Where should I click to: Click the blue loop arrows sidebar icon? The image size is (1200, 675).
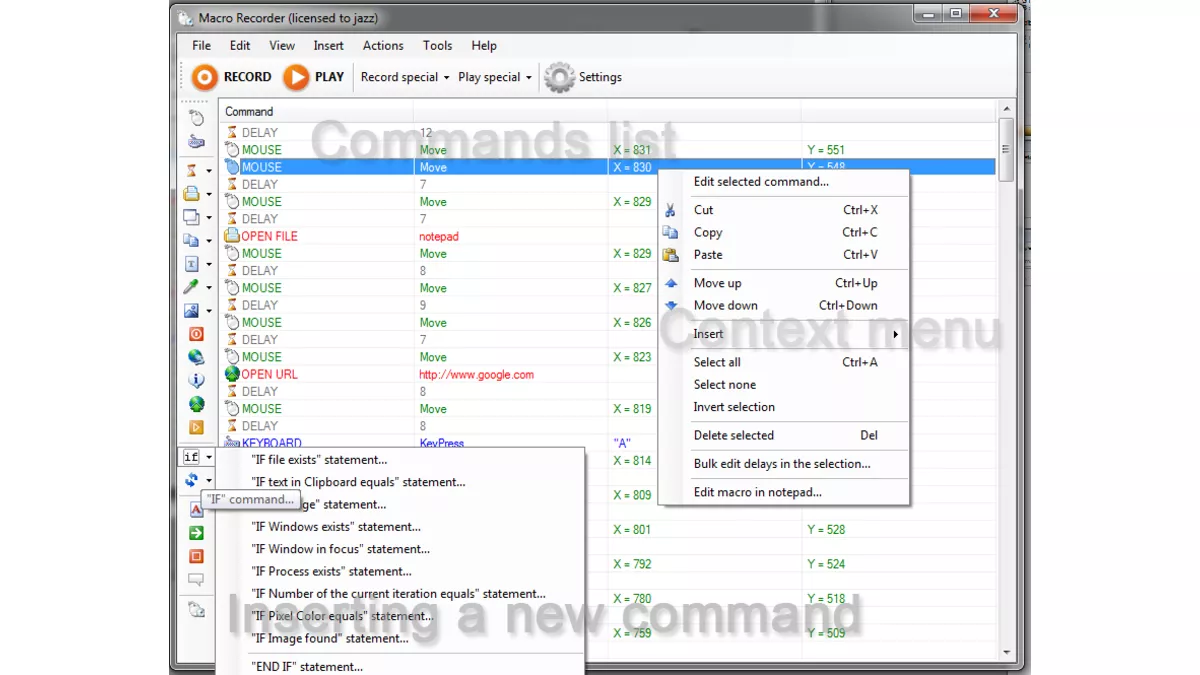coord(192,481)
